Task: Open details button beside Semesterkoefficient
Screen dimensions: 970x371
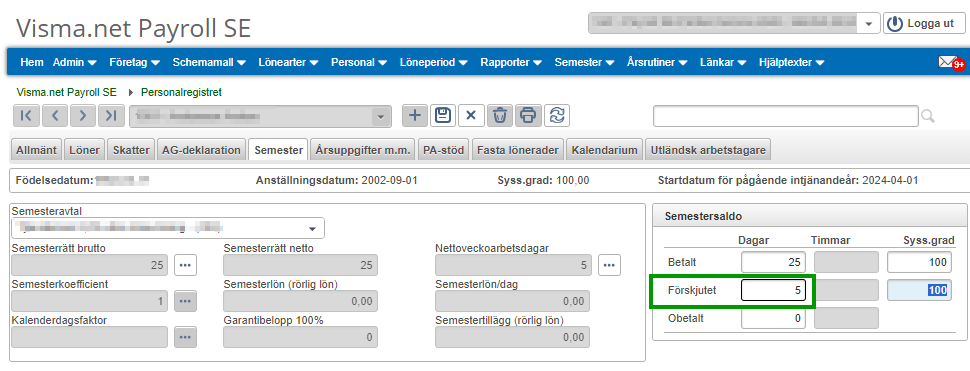Action: (x=186, y=301)
